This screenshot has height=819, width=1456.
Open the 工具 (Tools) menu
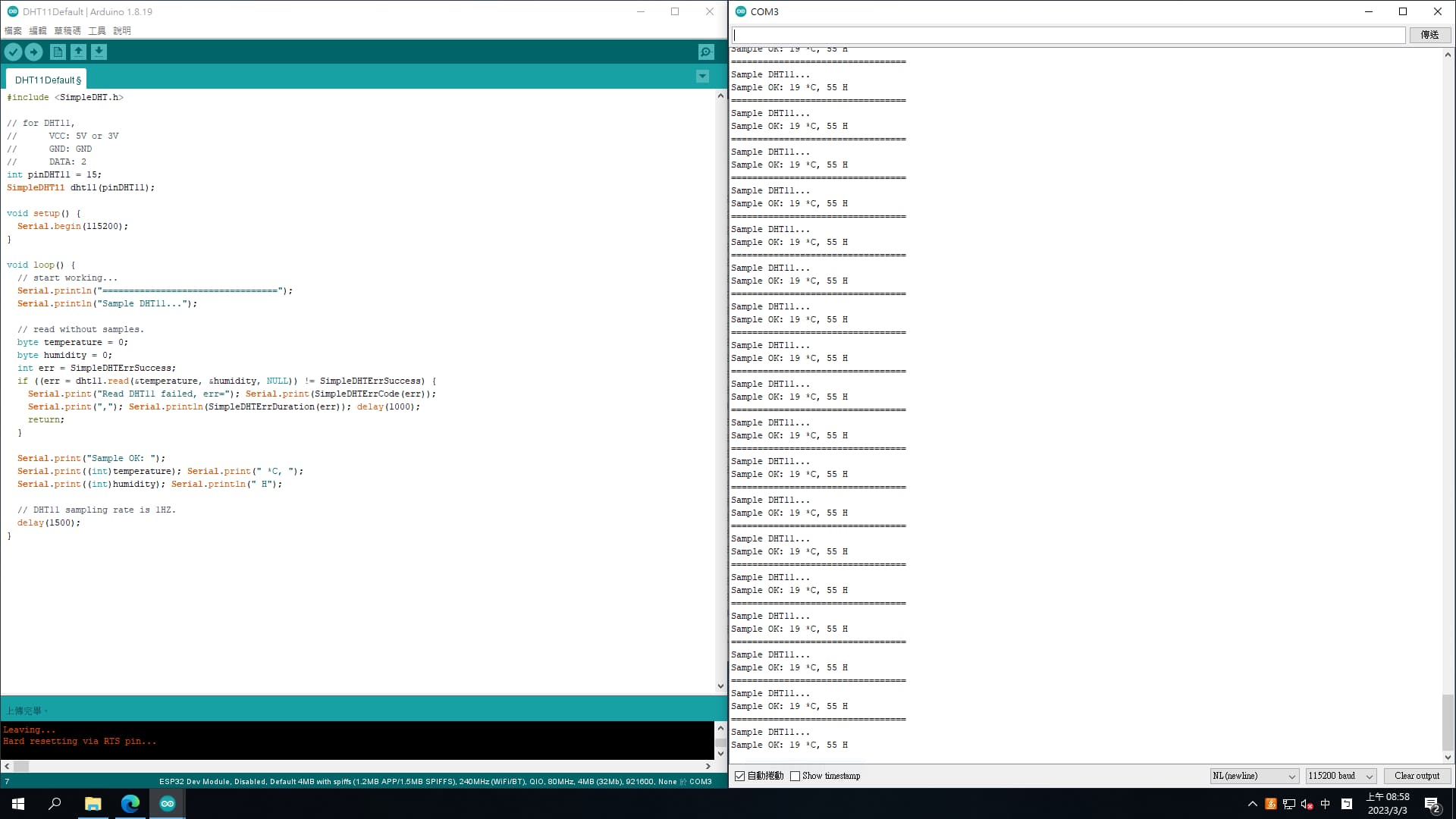coord(97,31)
